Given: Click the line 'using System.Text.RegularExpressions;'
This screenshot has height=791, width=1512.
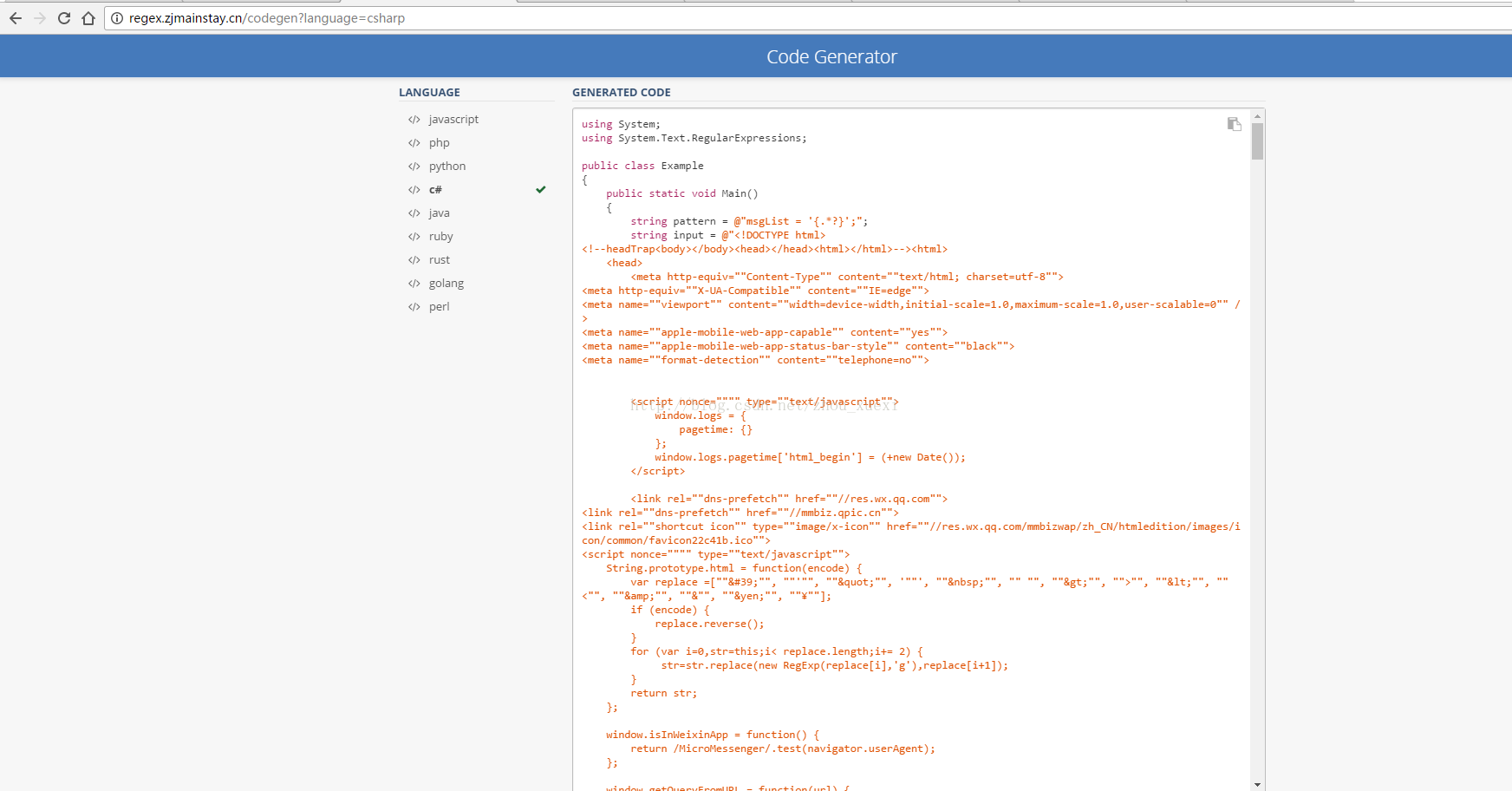Looking at the screenshot, I should 694,139.
